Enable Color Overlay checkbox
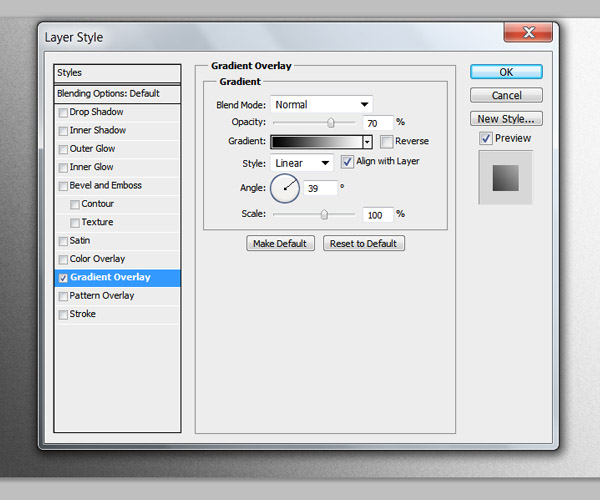 pos(63,260)
